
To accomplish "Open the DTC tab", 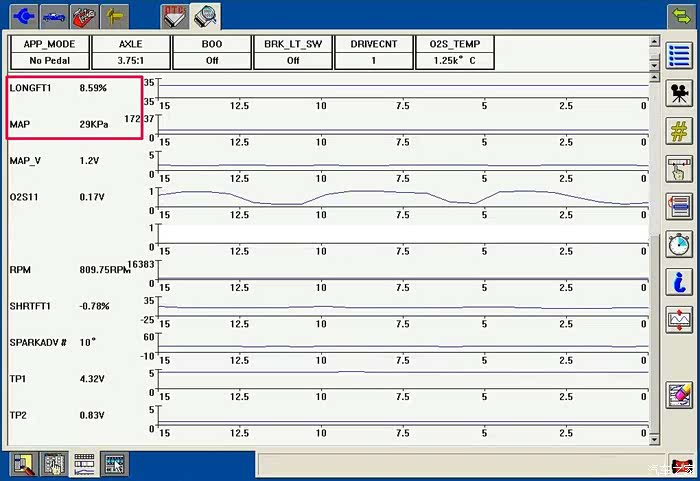I will click(x=175, y=15).
